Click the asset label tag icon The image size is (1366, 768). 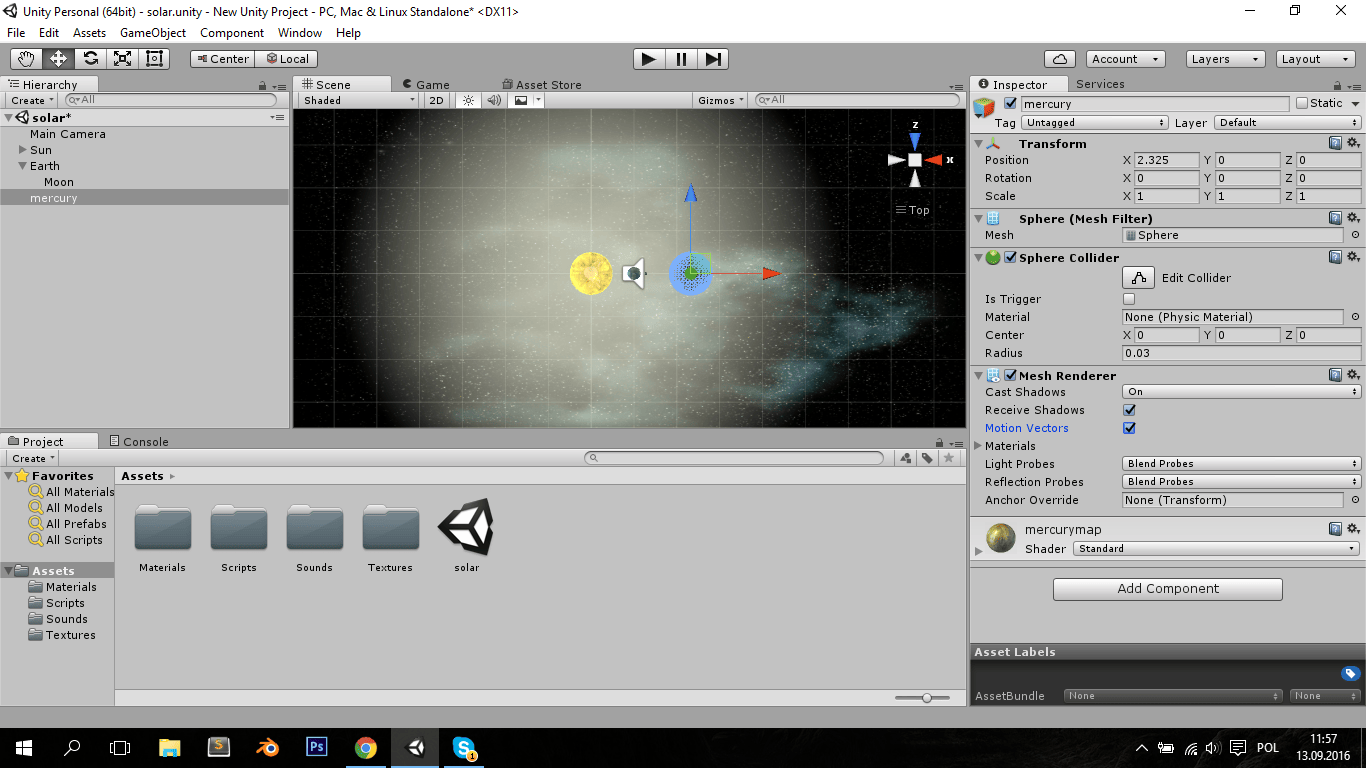click(1350, 674)
